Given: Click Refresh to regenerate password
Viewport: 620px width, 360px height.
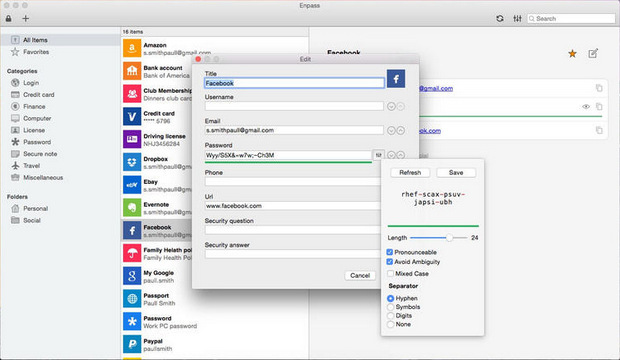Looking at the screenshot, I should (x=410, y=172).
